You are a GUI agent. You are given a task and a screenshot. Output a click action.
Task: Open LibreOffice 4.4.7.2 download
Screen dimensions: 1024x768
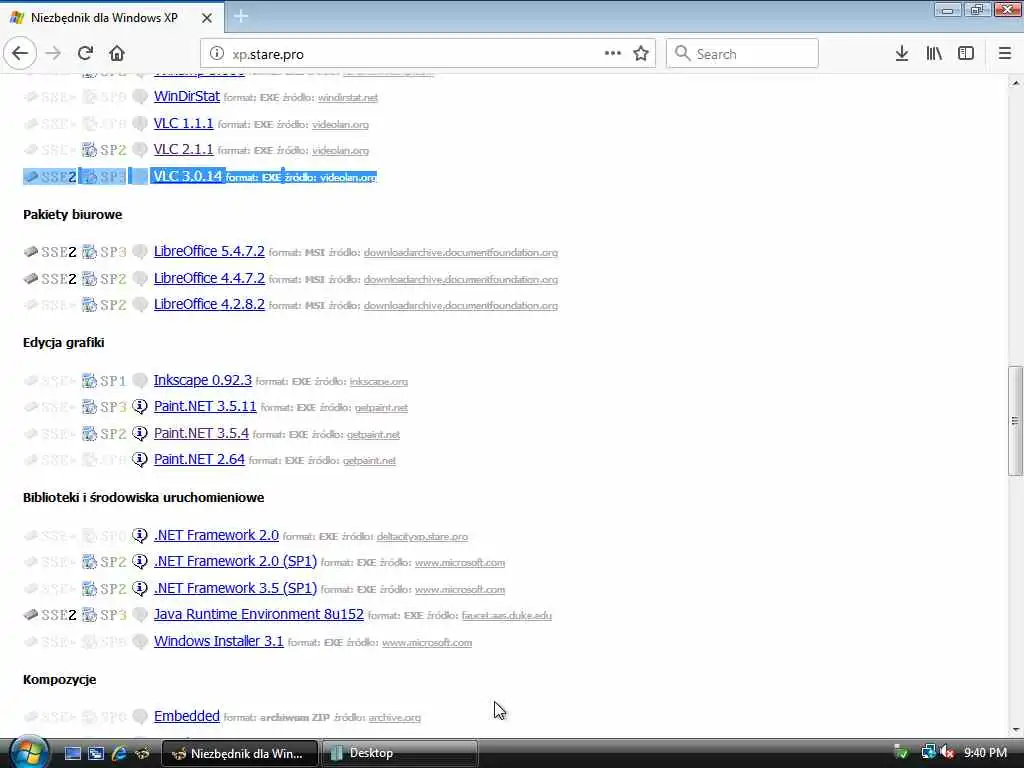[209, 278]
